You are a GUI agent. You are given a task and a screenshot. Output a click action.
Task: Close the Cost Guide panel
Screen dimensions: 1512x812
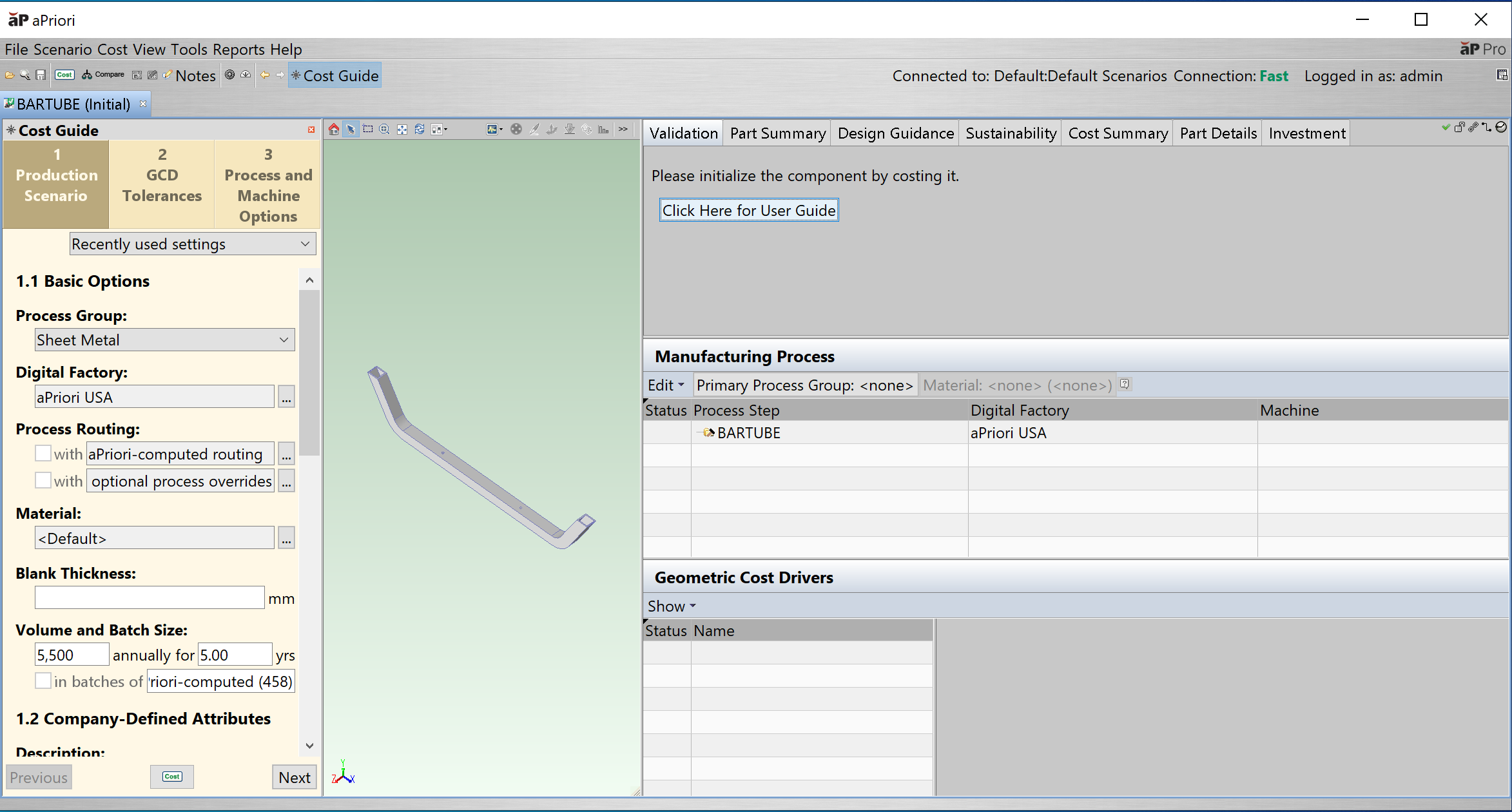311,130
